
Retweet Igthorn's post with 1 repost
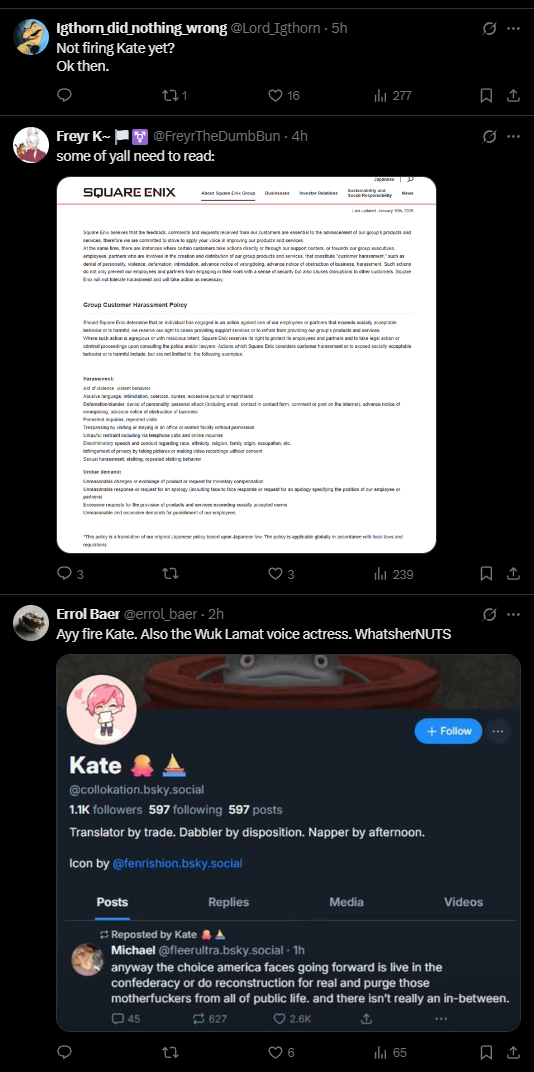coord(174,96)
